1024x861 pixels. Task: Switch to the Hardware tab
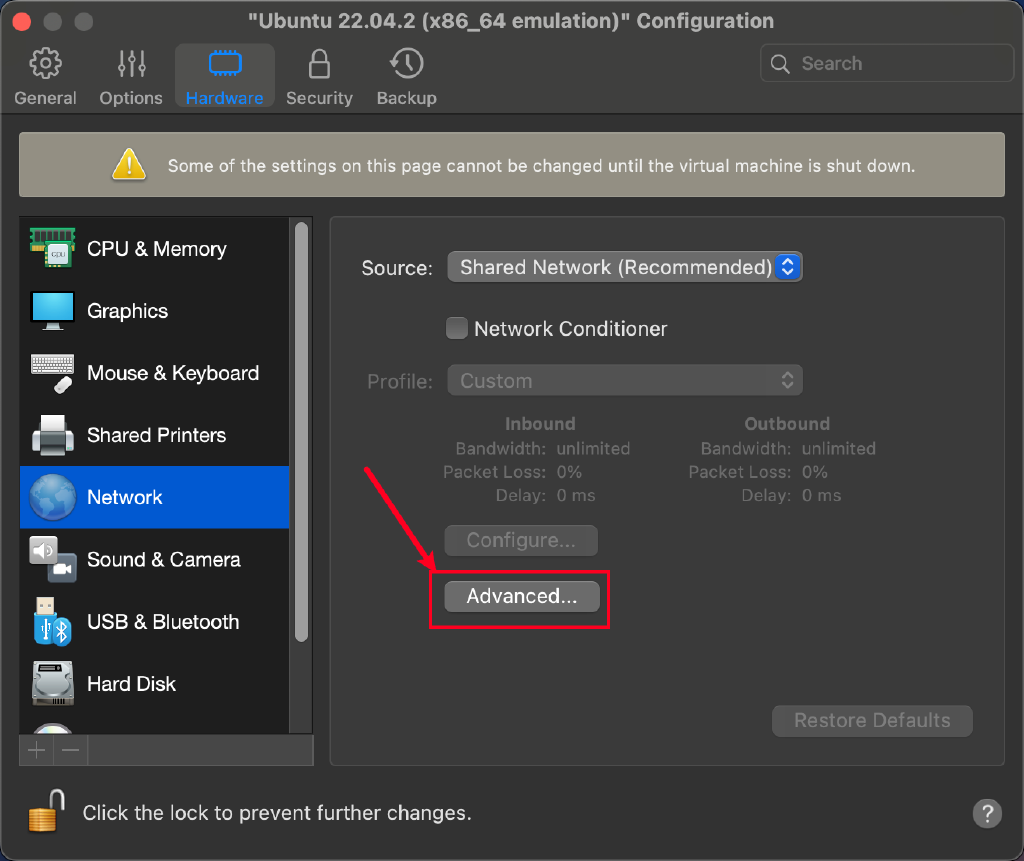click(x=224, y=76)
